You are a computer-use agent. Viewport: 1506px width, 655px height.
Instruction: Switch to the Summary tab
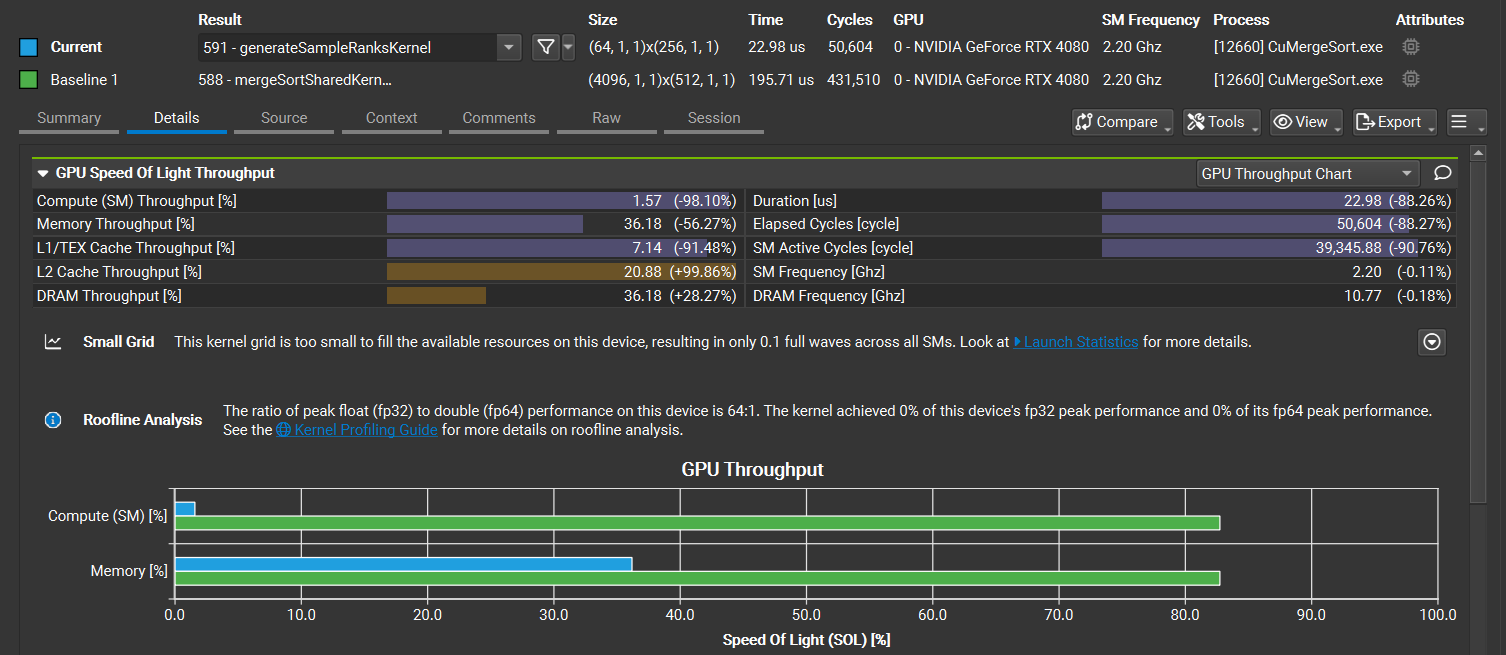[68, 117]
